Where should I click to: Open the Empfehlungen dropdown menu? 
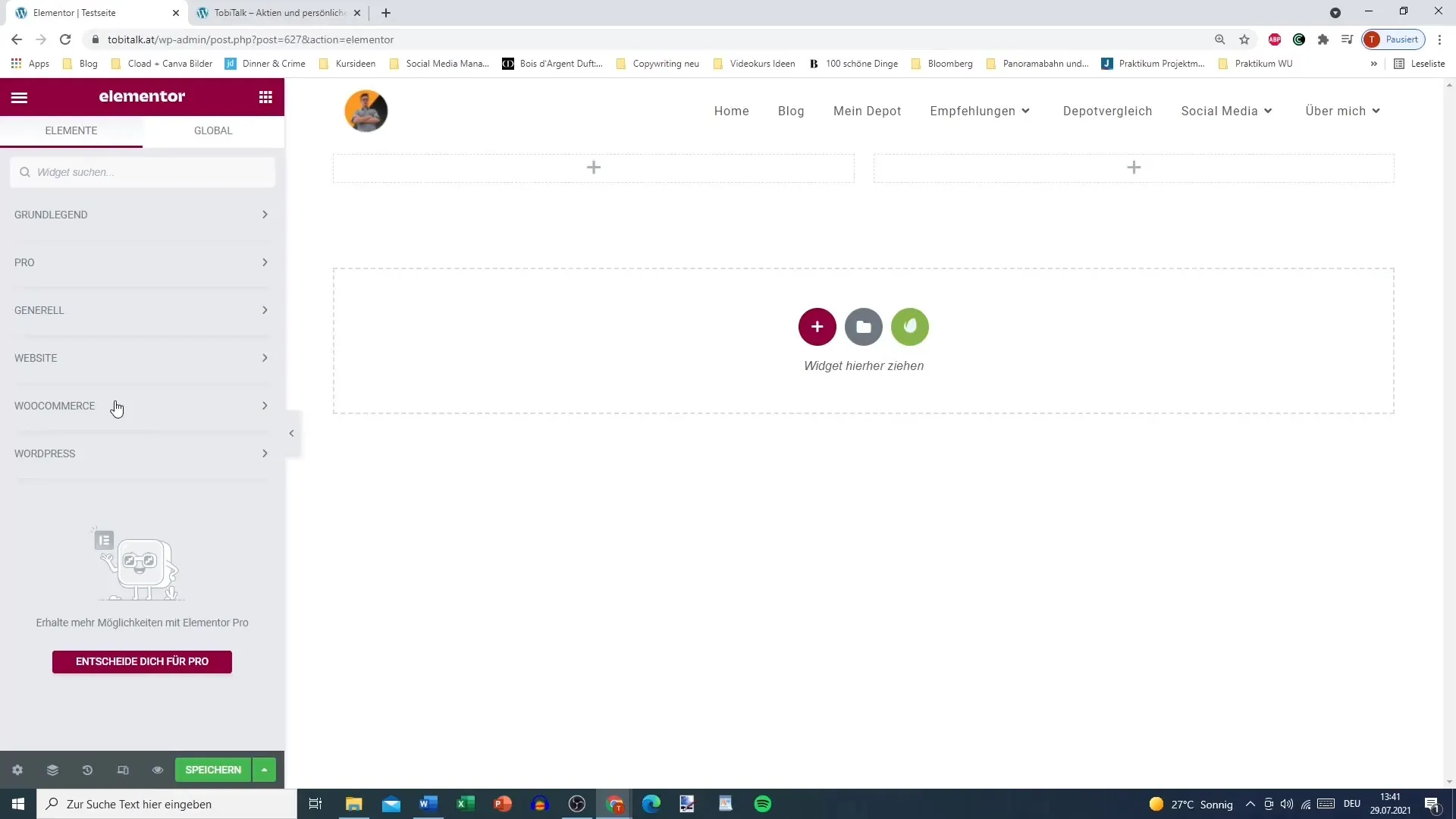coord(980,111)
